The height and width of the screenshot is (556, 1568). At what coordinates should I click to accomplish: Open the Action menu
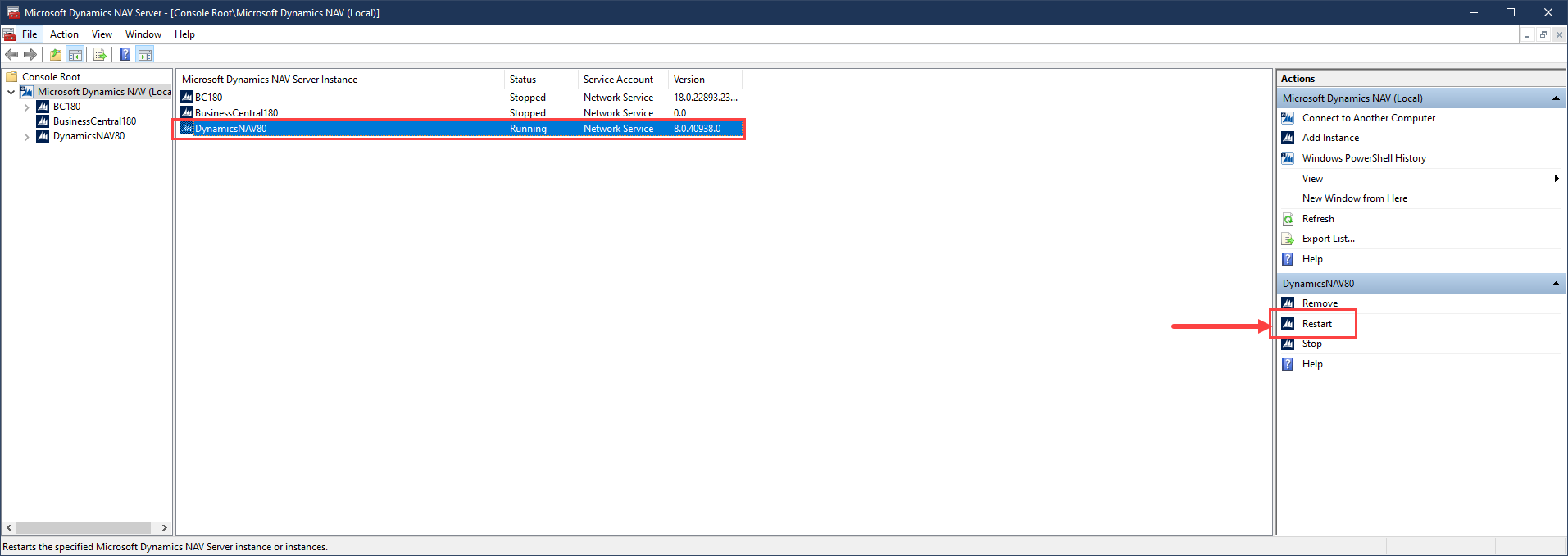coord(64,34)
